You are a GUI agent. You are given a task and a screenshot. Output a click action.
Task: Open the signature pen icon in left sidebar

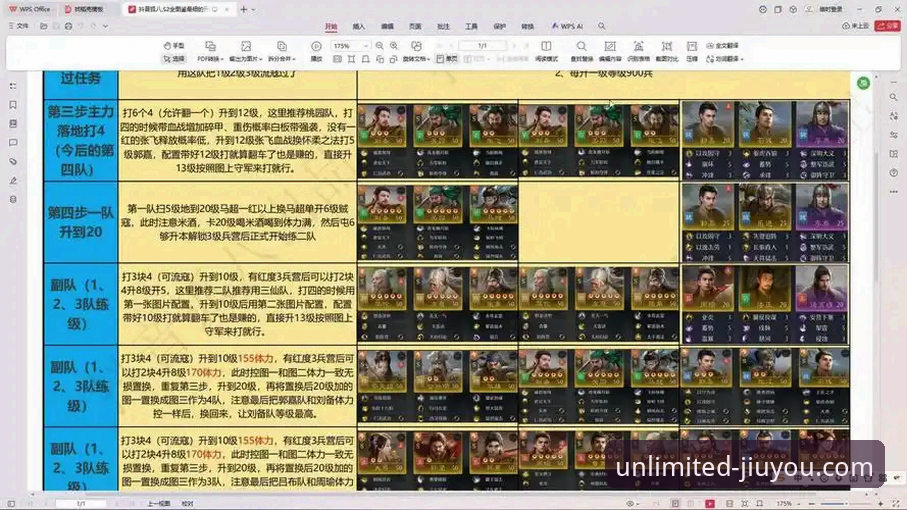coord(13,180)
